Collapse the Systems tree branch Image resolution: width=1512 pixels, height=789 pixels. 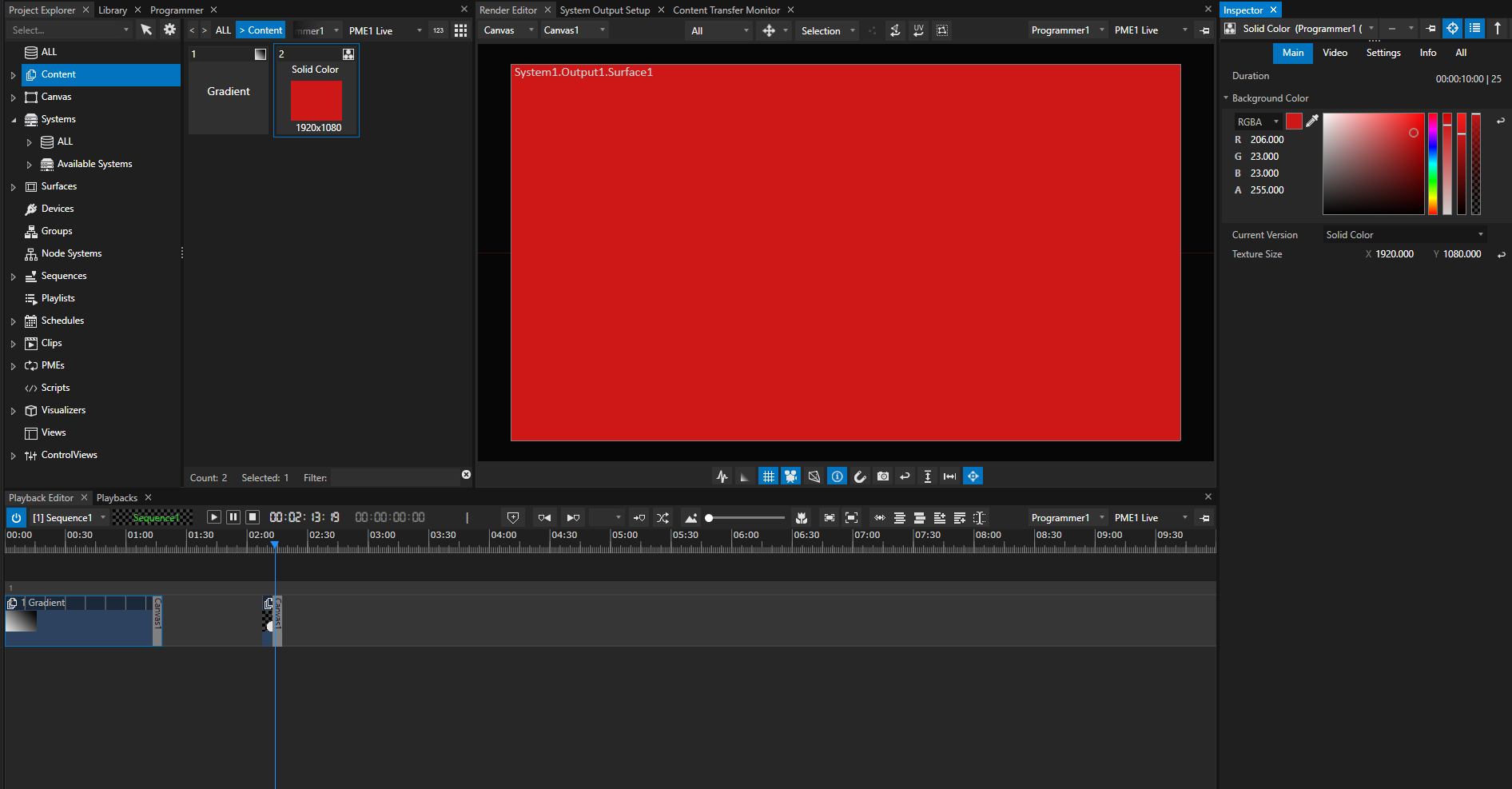coord(14,118)
